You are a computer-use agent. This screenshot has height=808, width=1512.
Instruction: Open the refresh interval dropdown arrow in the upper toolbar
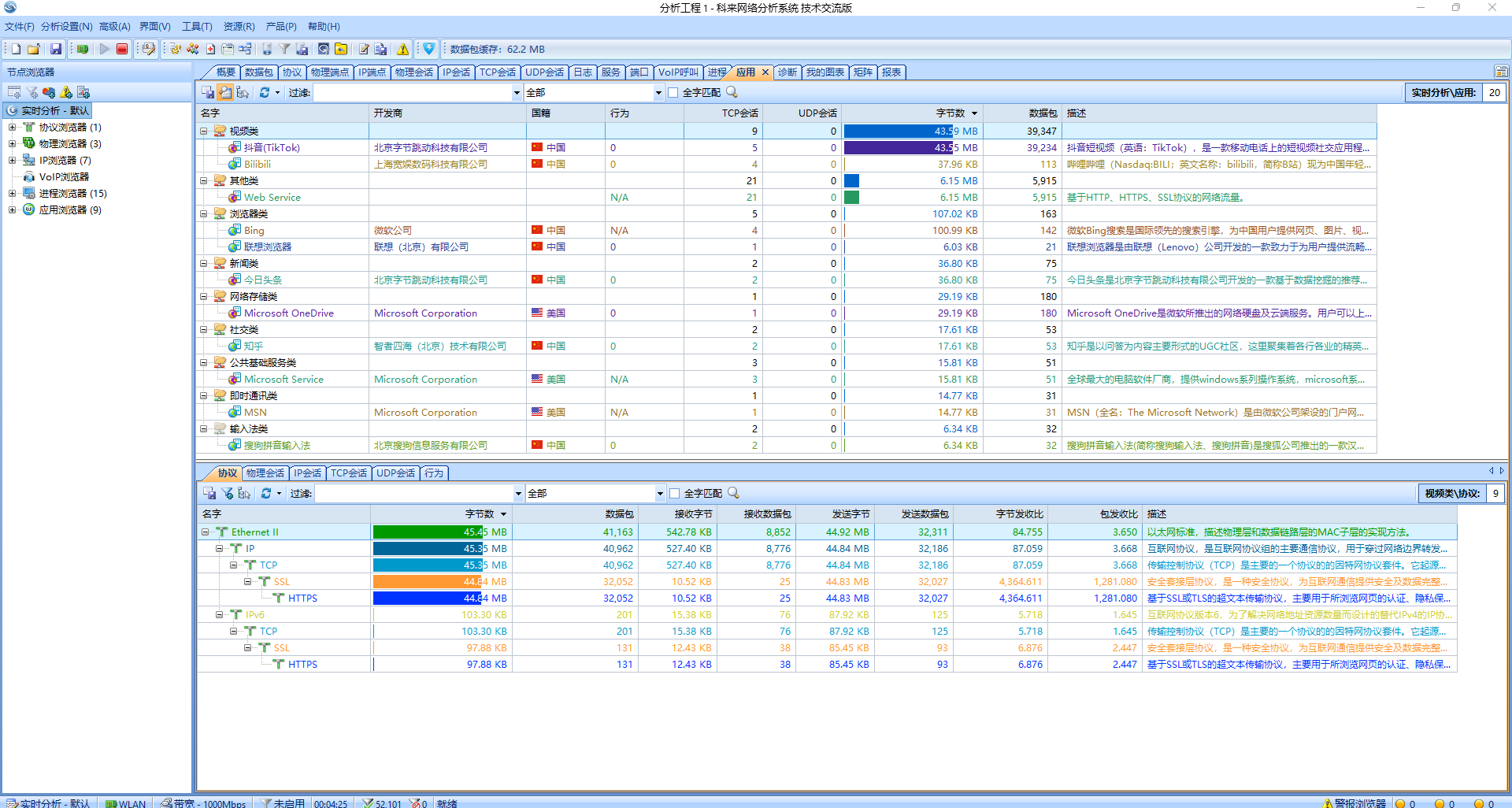point(277,92)
